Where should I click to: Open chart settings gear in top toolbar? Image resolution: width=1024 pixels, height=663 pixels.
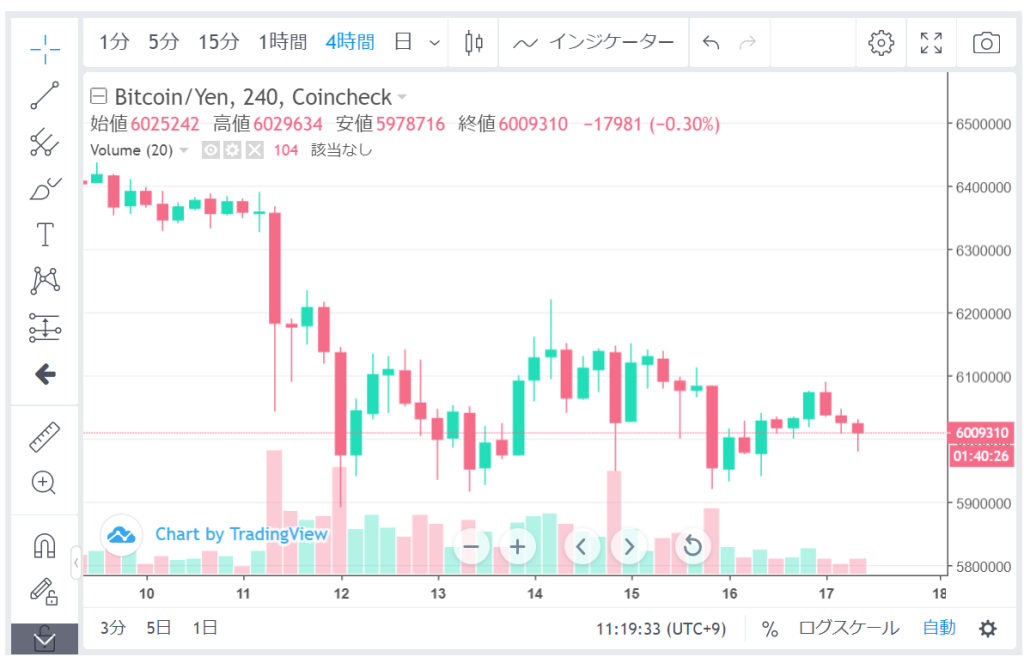[x=880, y=42]
